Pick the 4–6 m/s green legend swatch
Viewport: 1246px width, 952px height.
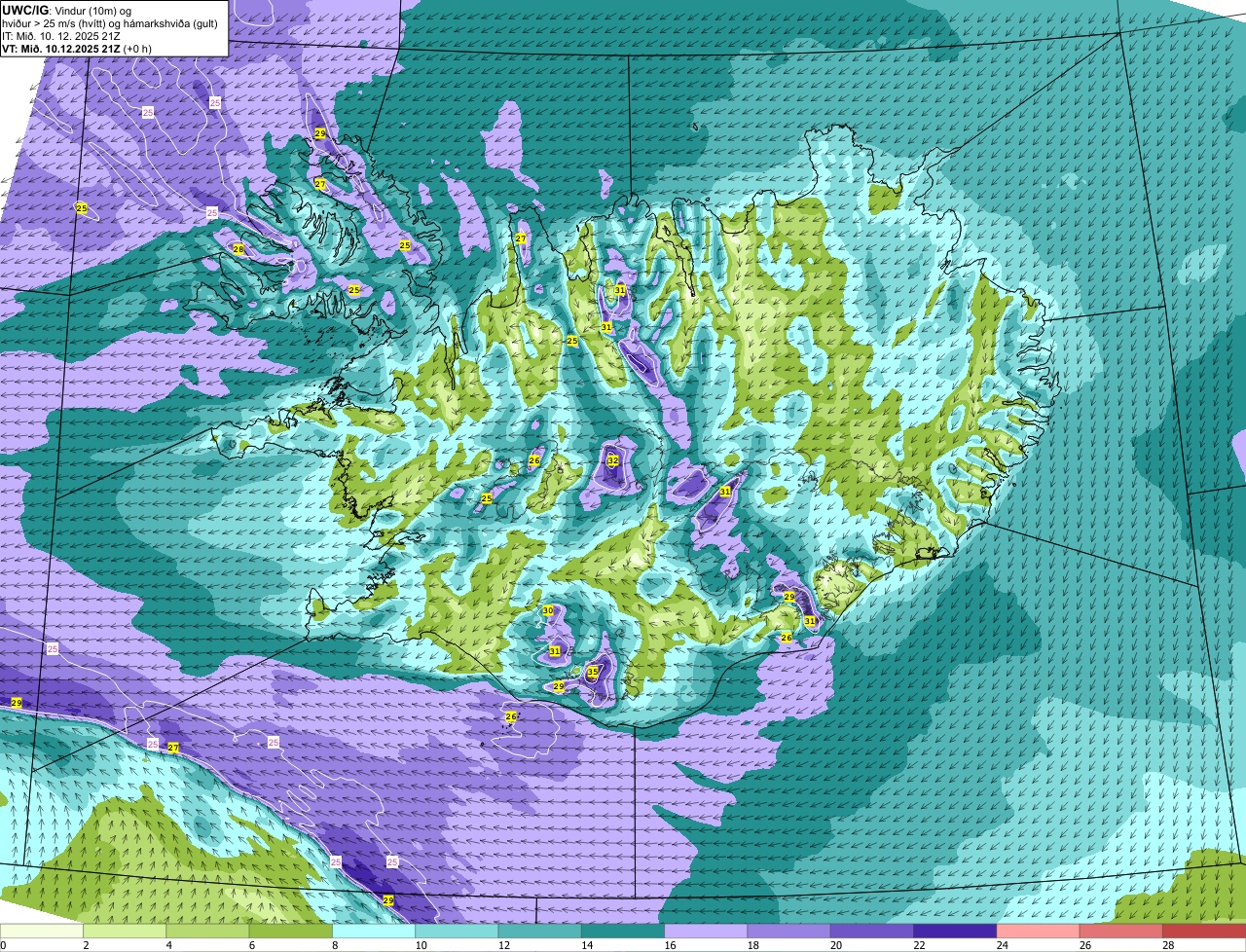coord(207,931)
